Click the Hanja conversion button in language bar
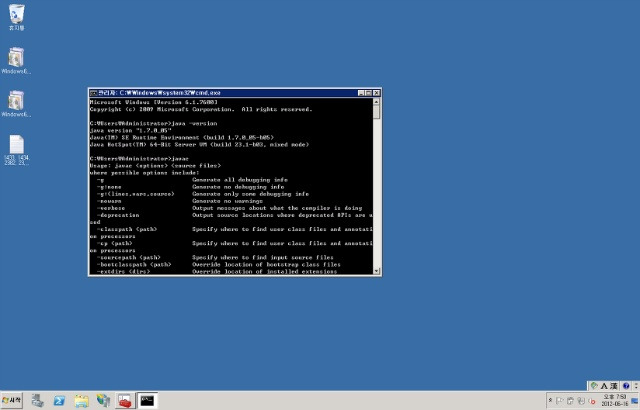The width and height of the screenshot is (640, 410). (x=613, y=386)
